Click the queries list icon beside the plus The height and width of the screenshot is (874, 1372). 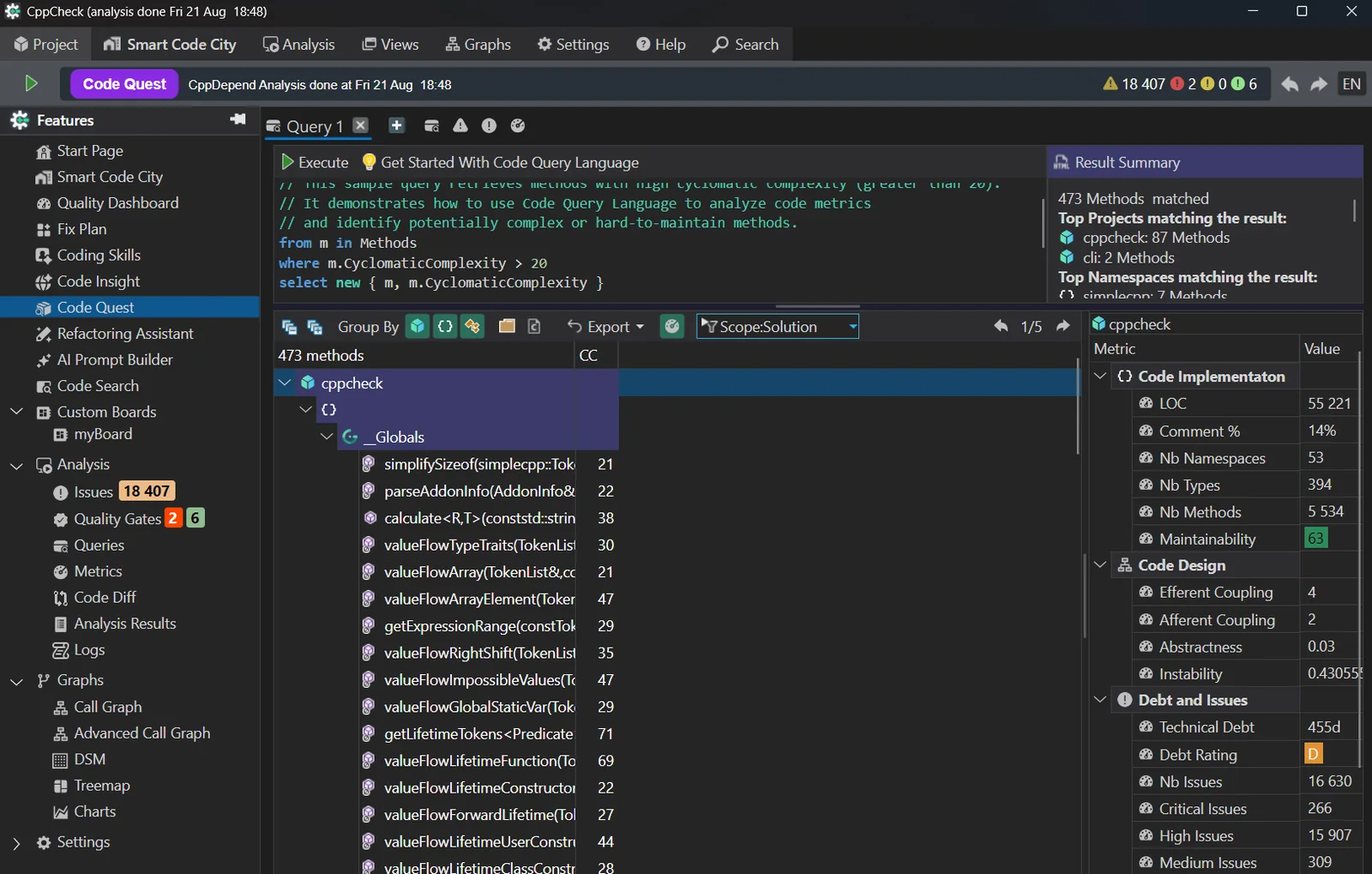click(x=431, y=125)
